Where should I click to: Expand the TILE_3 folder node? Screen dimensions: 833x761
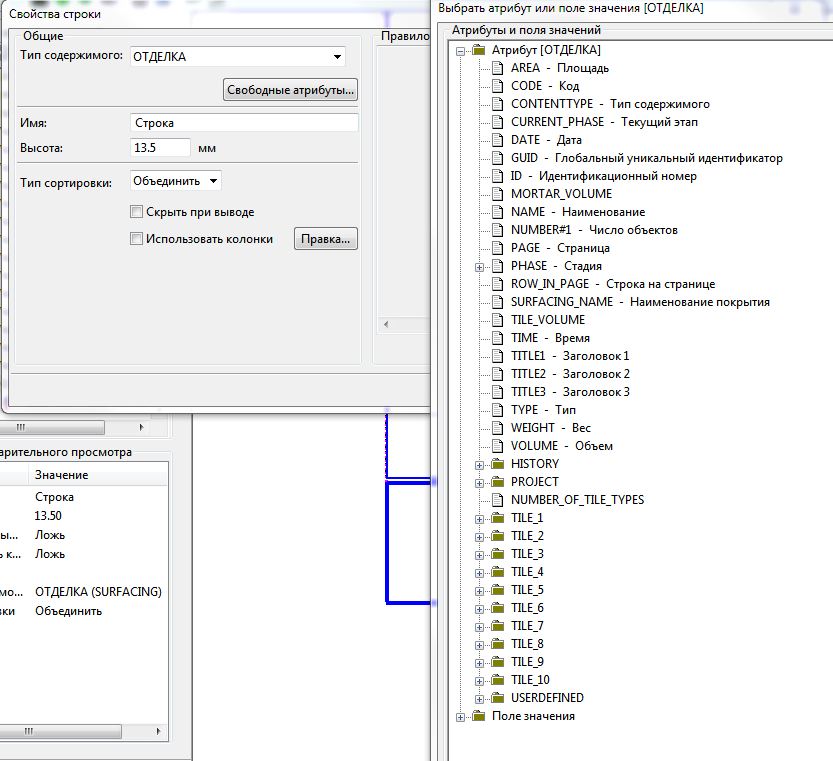[x=479, y=556]
